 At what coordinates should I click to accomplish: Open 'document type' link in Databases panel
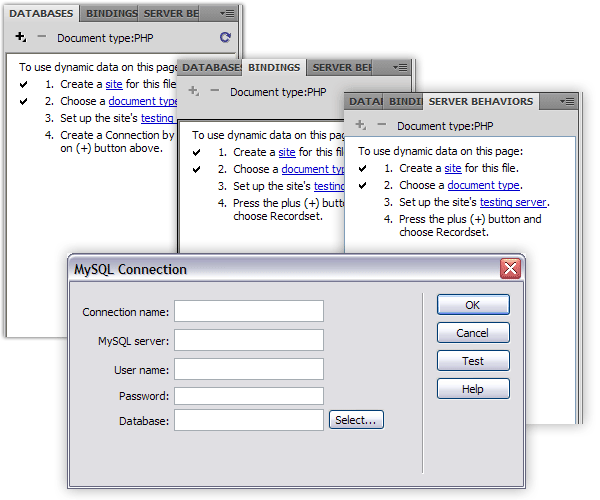pos(143,101)
